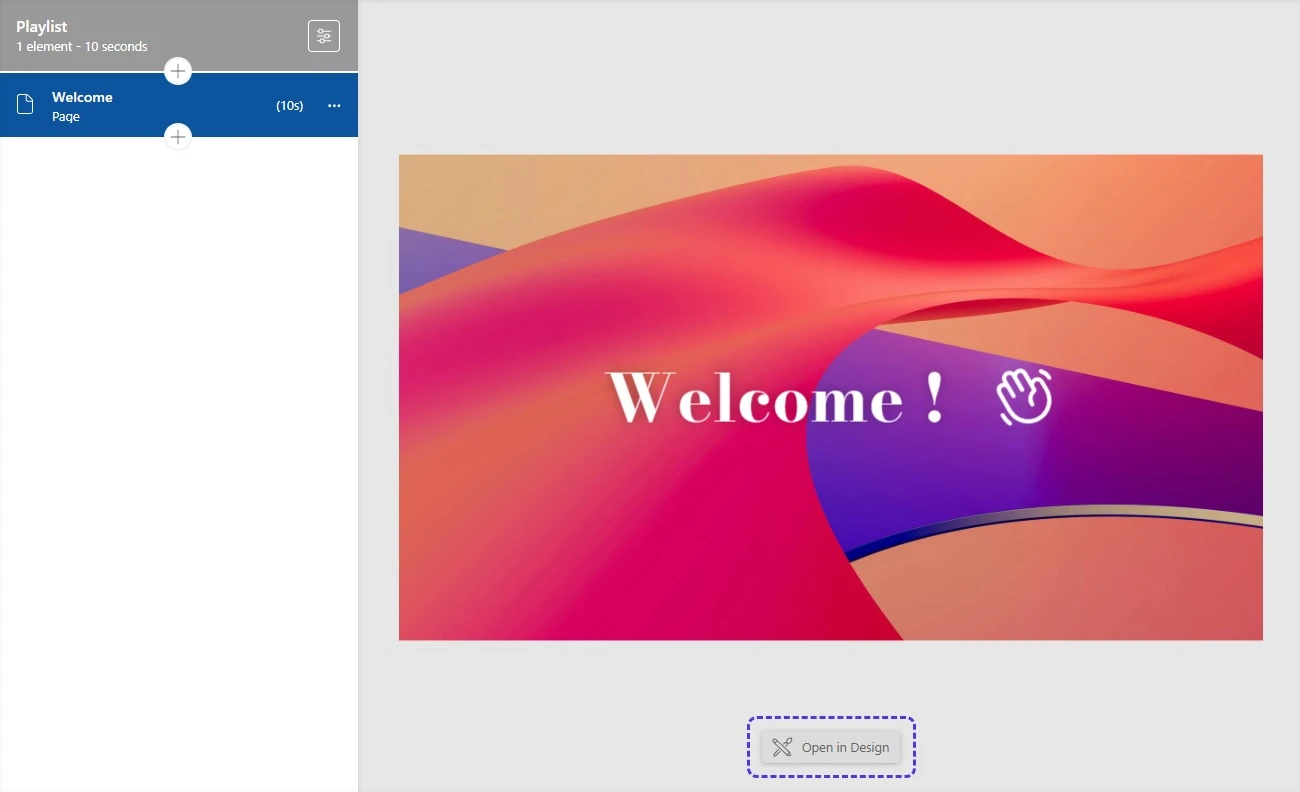The image size is (1300, 792).
Task: Select the Welcome page in the playlist
Action: pyautogui.click(x=120, y=105)
